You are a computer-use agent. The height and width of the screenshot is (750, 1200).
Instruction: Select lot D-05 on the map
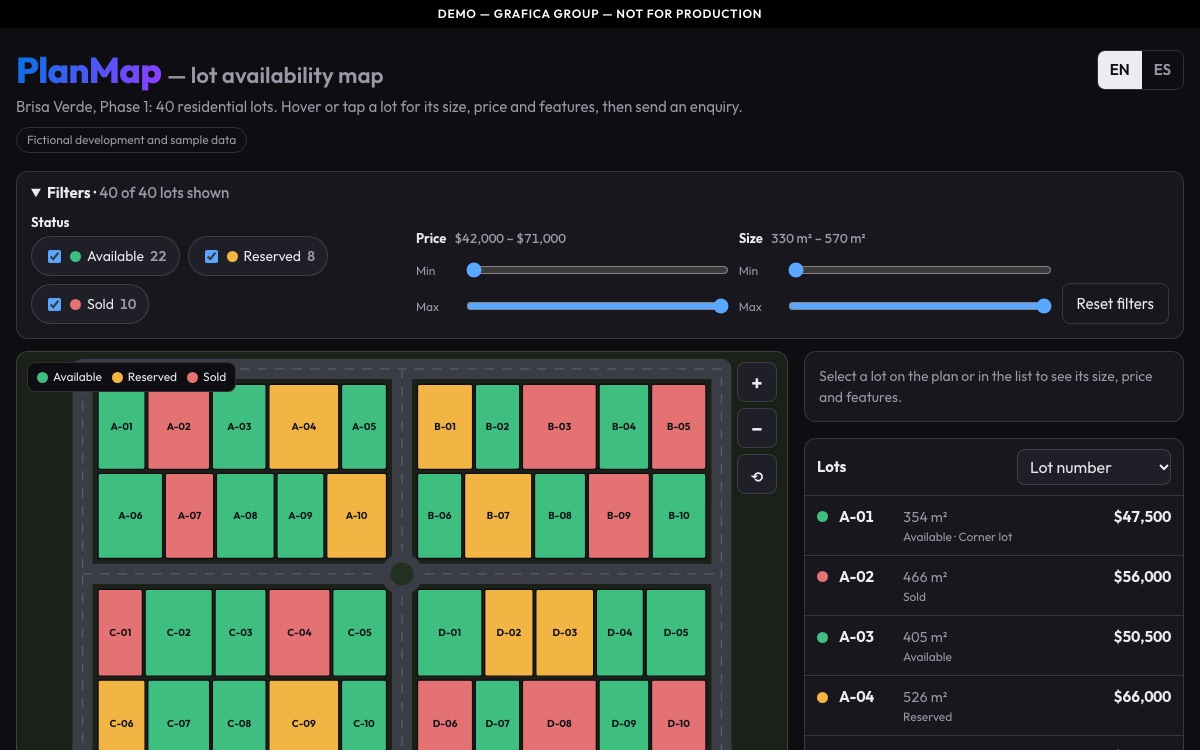point(677,633)
